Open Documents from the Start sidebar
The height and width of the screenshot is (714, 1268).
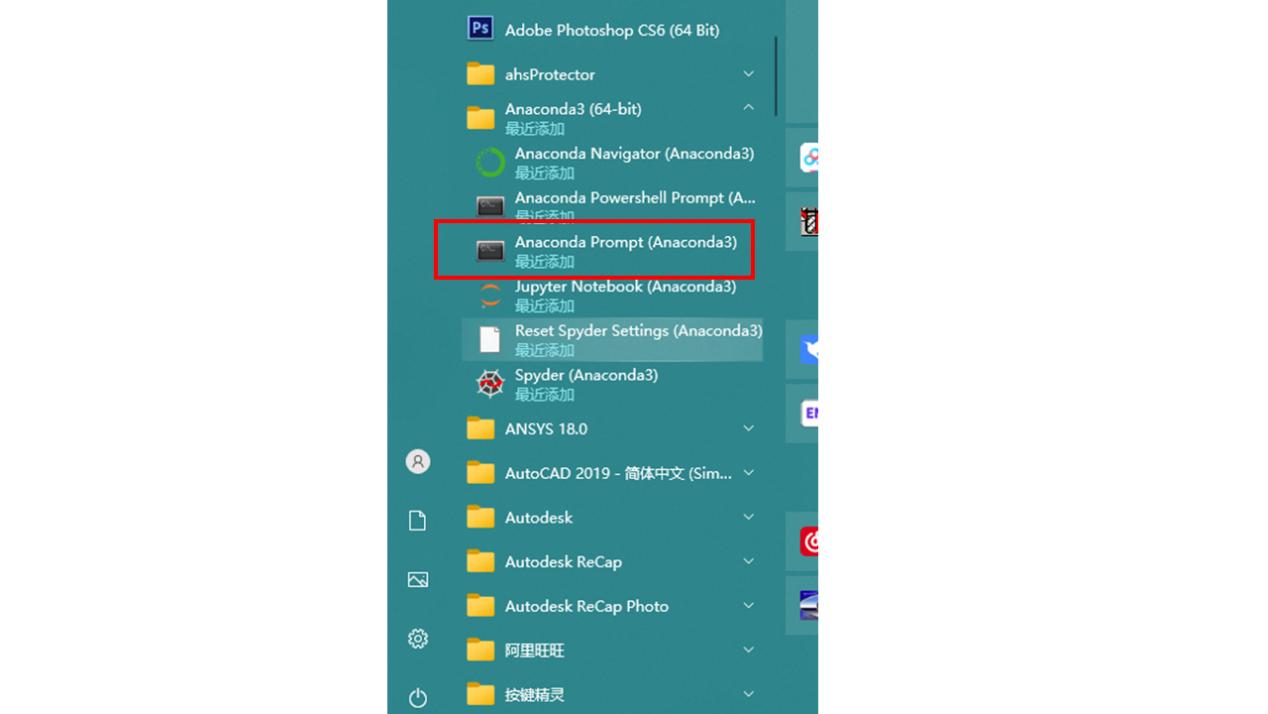[418, 520]
